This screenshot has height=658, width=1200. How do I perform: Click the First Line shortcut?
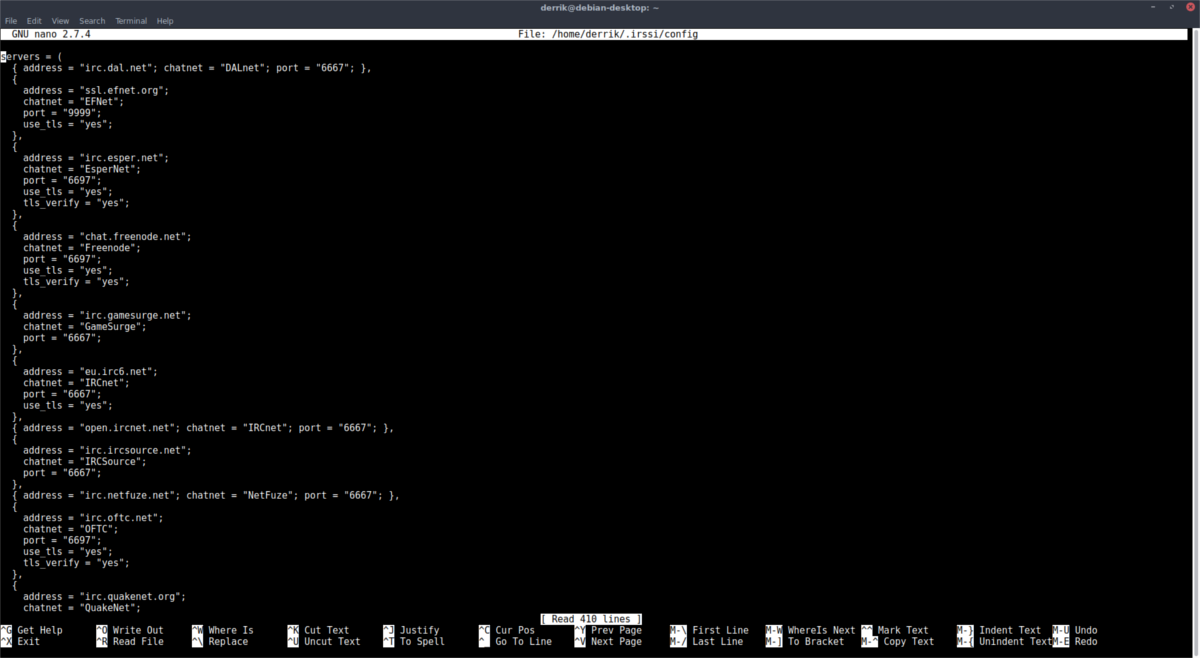click(x=709, y=630)
